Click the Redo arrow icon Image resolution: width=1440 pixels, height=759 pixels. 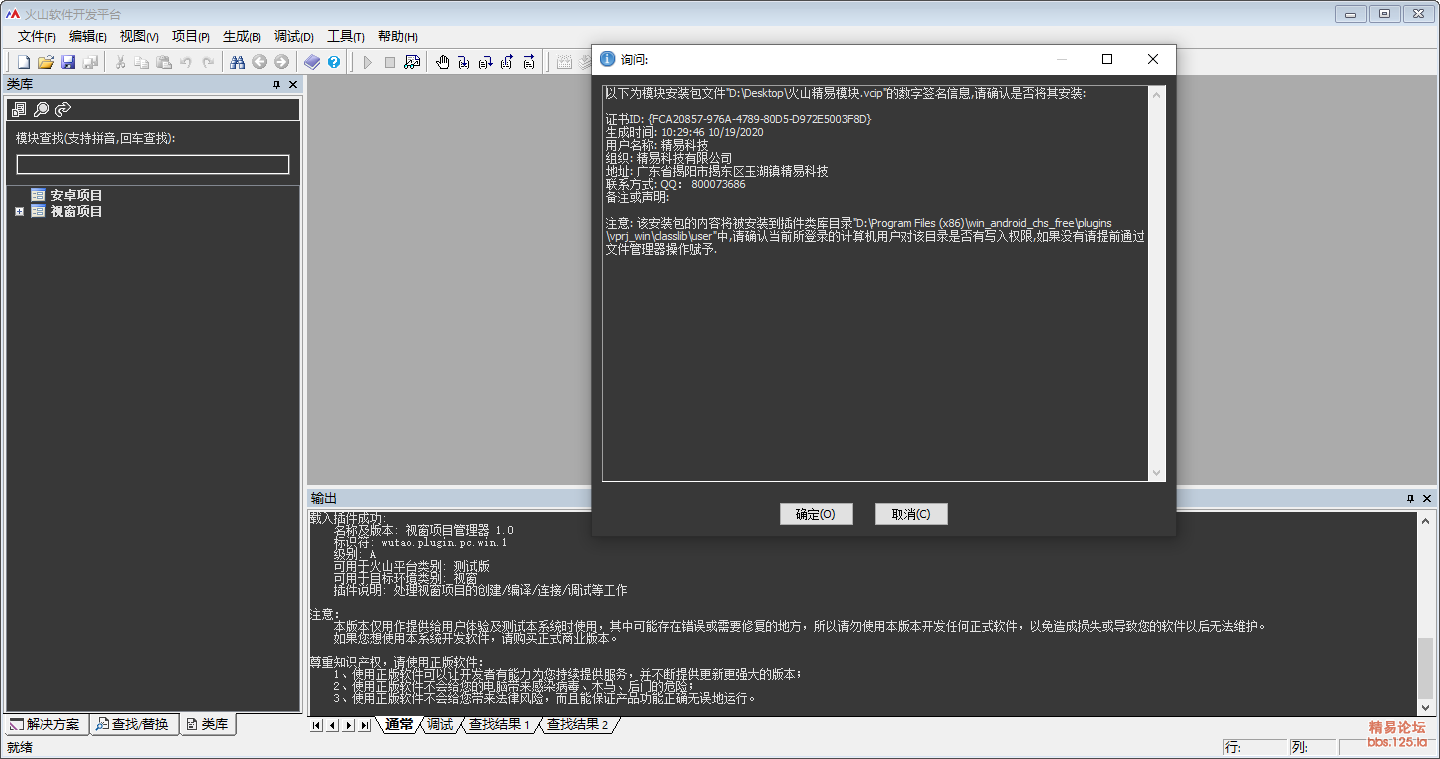pos(208,62)
